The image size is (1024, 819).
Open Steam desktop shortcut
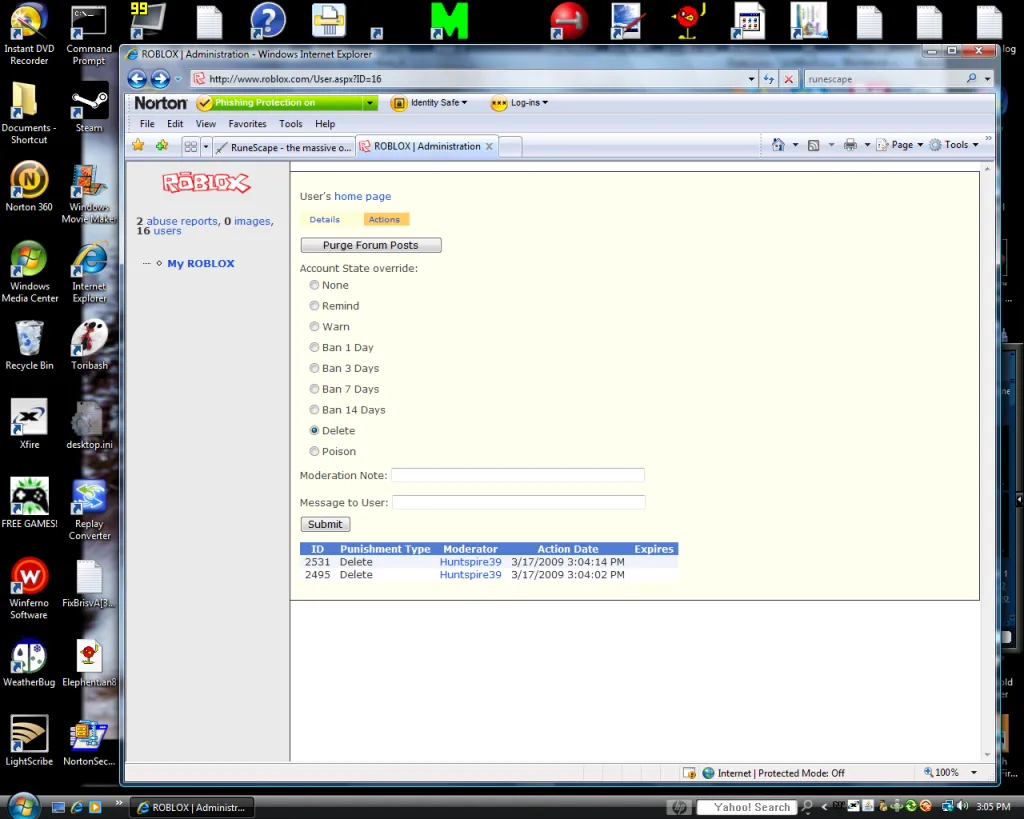pos(89,105)
